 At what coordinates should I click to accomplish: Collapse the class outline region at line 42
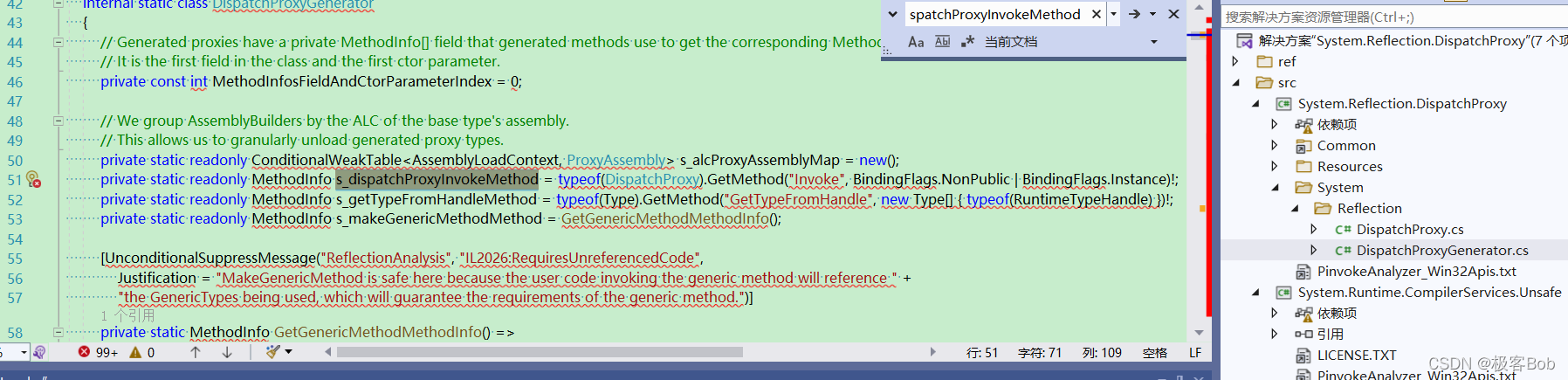[58, 3]
